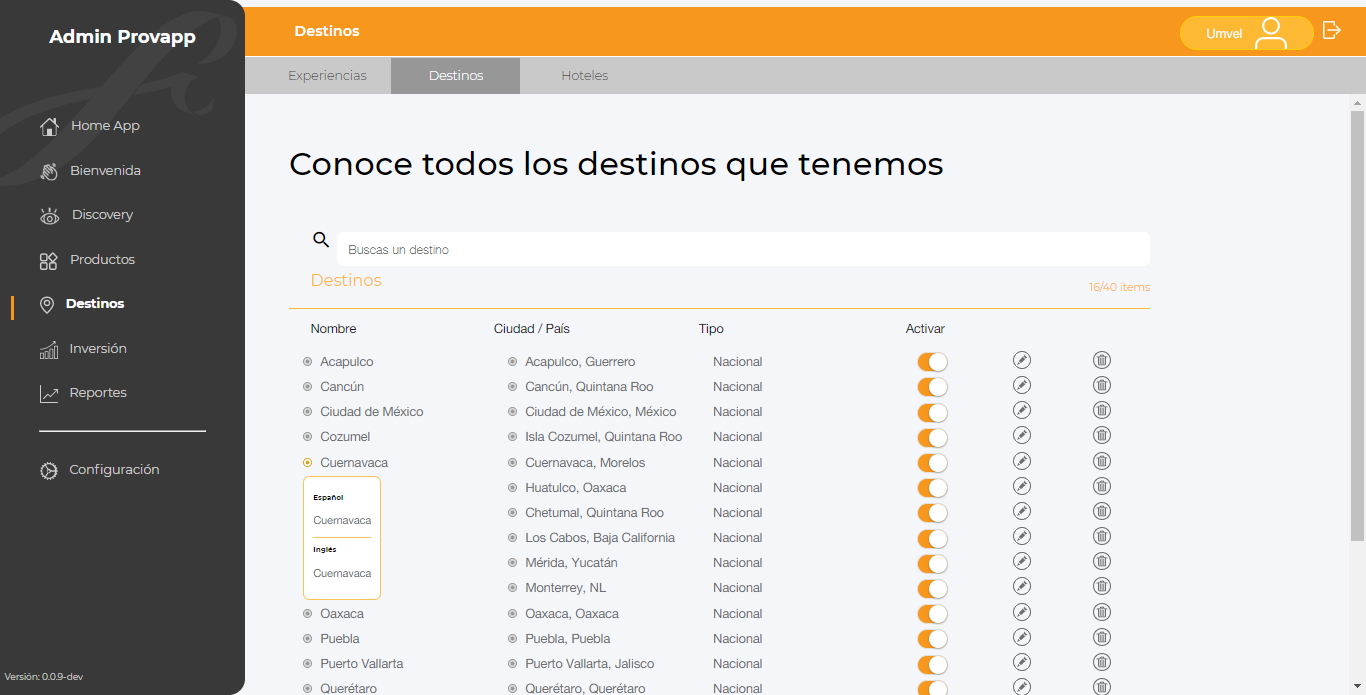
Task: Click the Discovery eye icon
Action: [x=49, y=216]
